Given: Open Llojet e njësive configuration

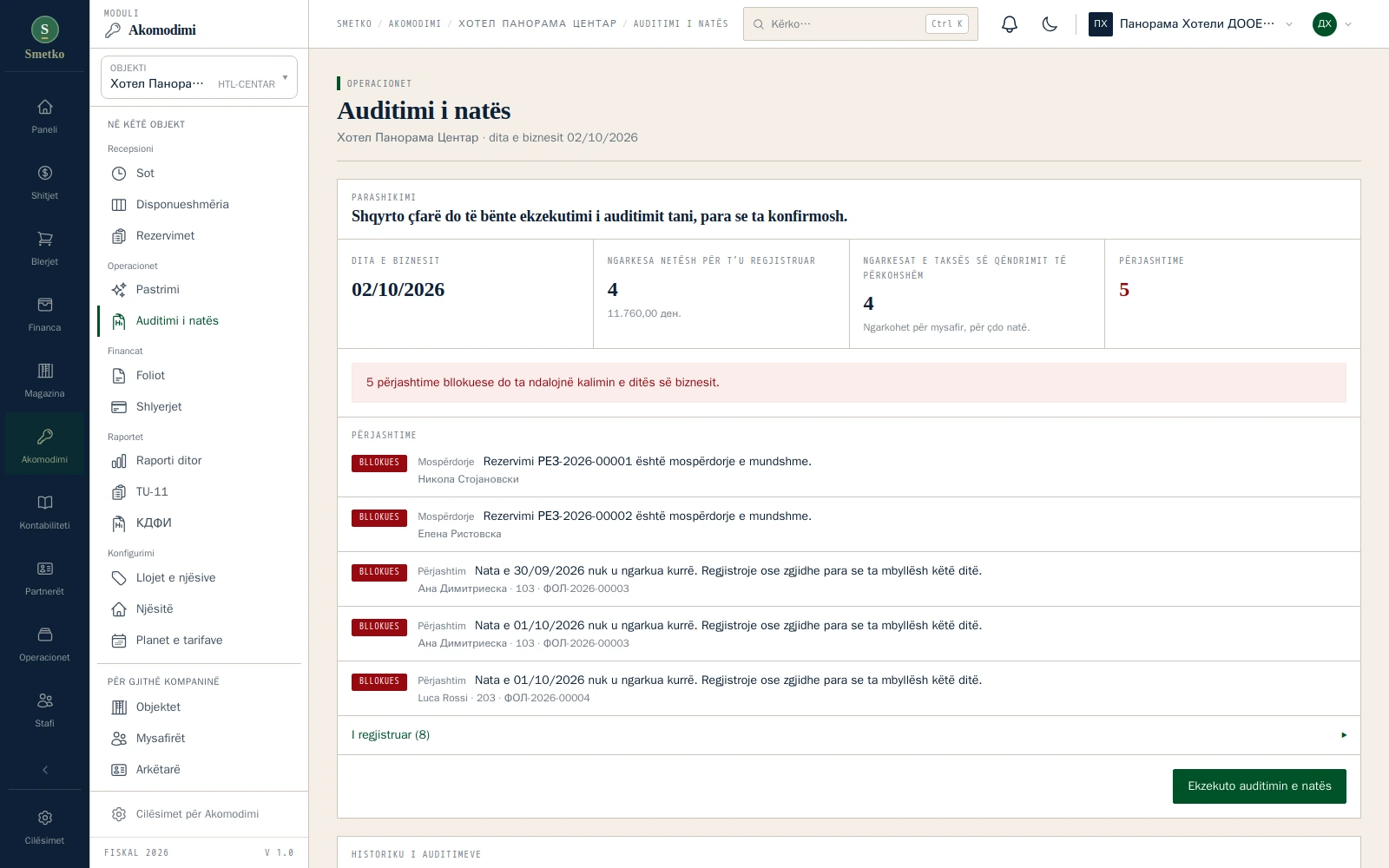Looking at the screenshot, I should (199, 578).
